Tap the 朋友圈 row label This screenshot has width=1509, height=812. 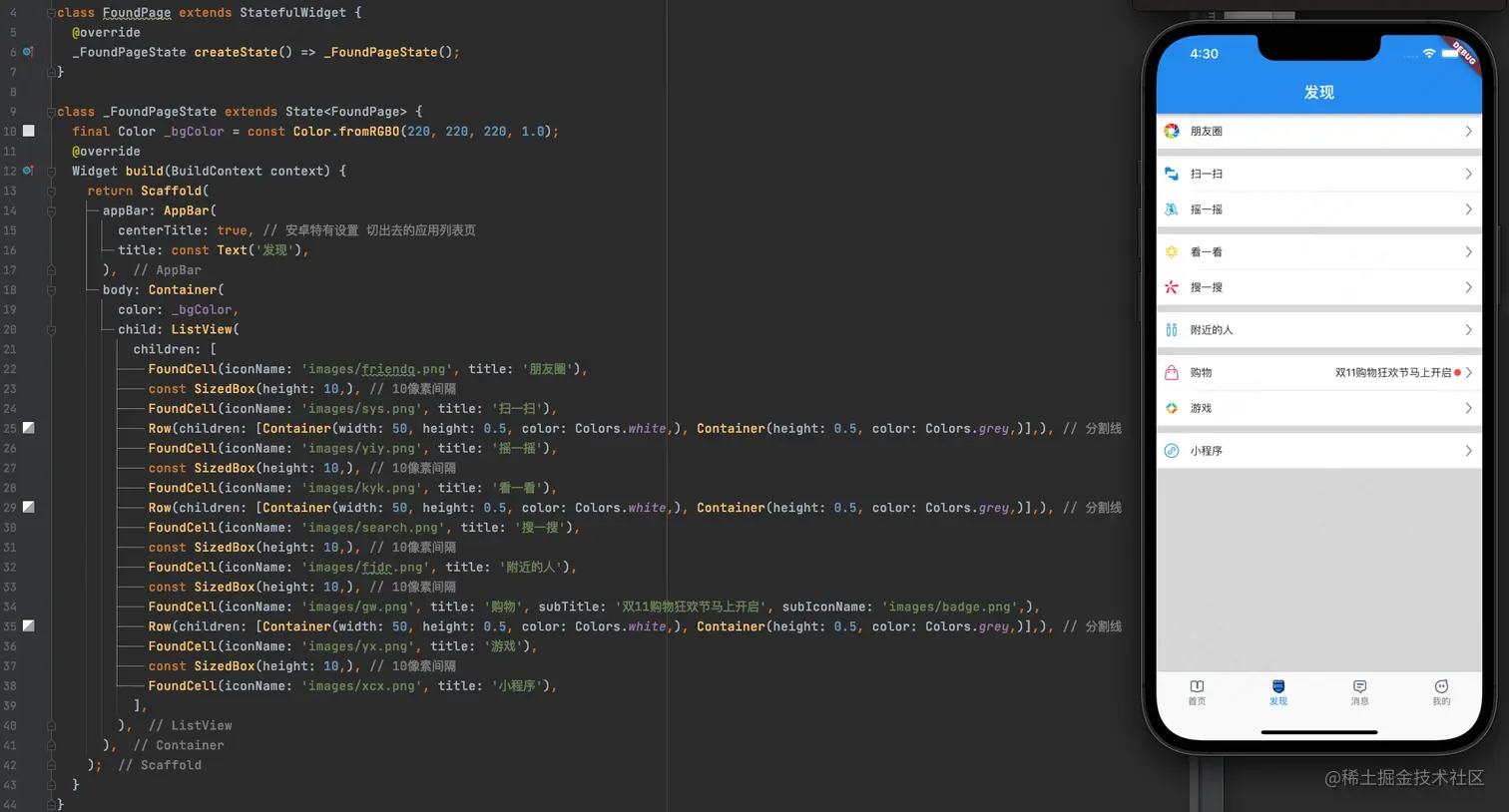[1206, 132]
